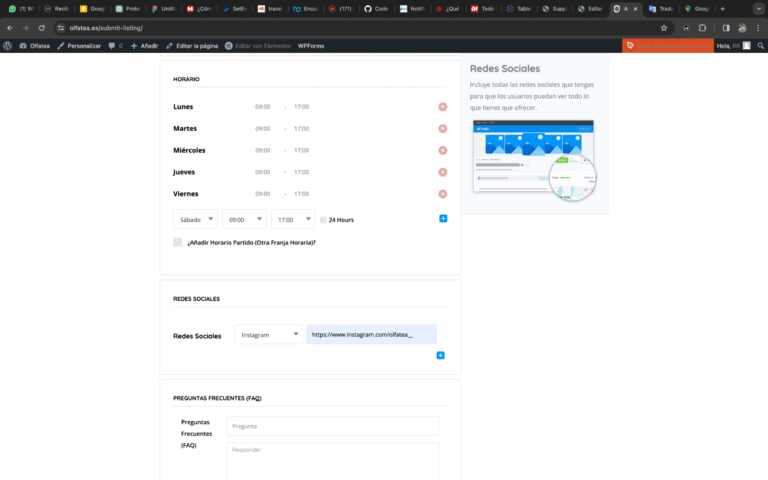Viewport: 768px width, 480px height.
Task: Remove the Miércoles schedule row
Action: 442,150
